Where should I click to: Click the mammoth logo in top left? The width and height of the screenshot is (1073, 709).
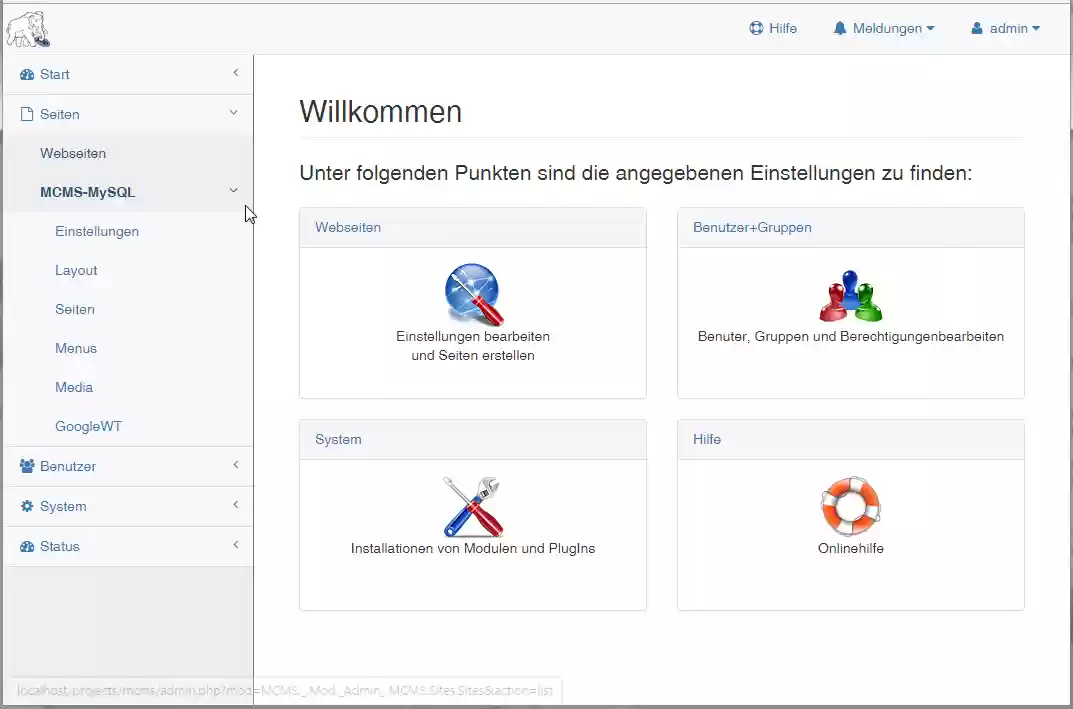click(27, 28)
